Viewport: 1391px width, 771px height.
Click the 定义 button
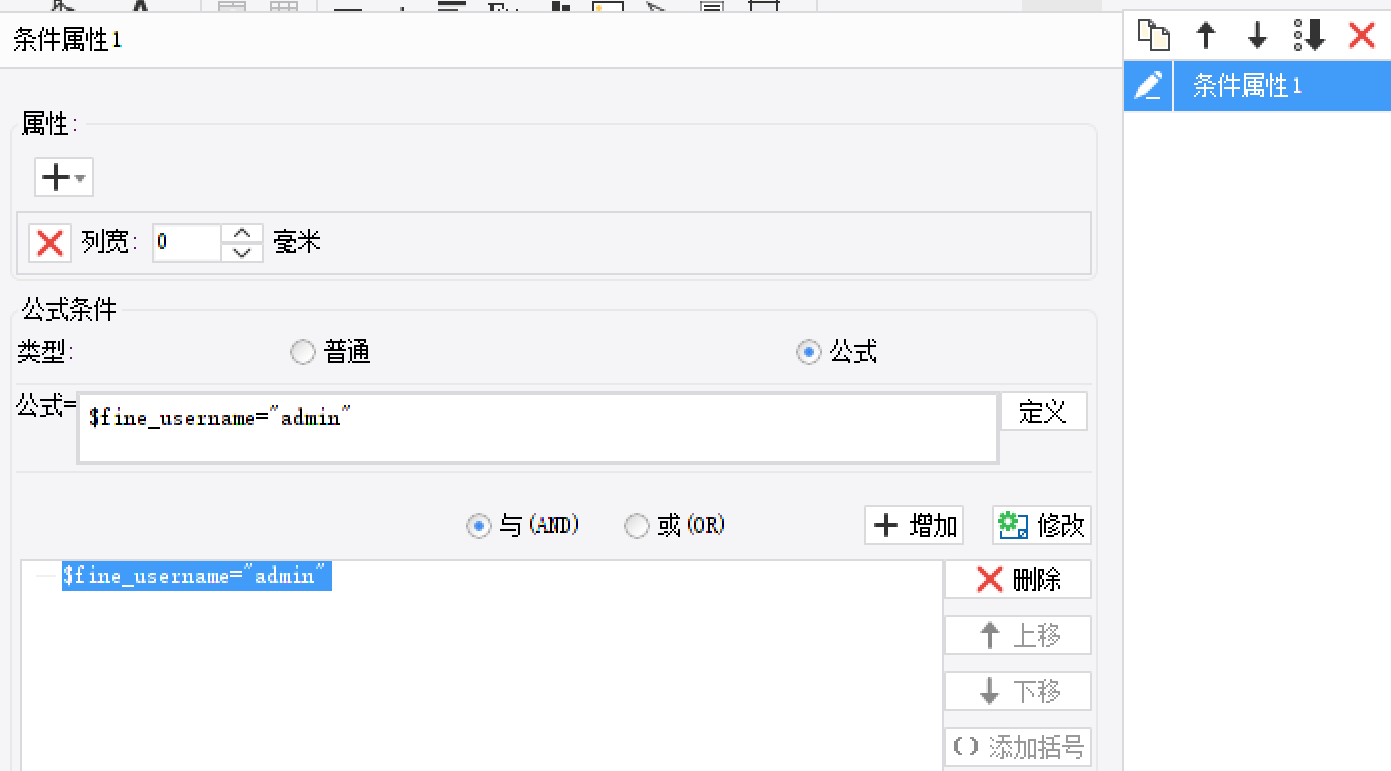(x=1043, y=411)
